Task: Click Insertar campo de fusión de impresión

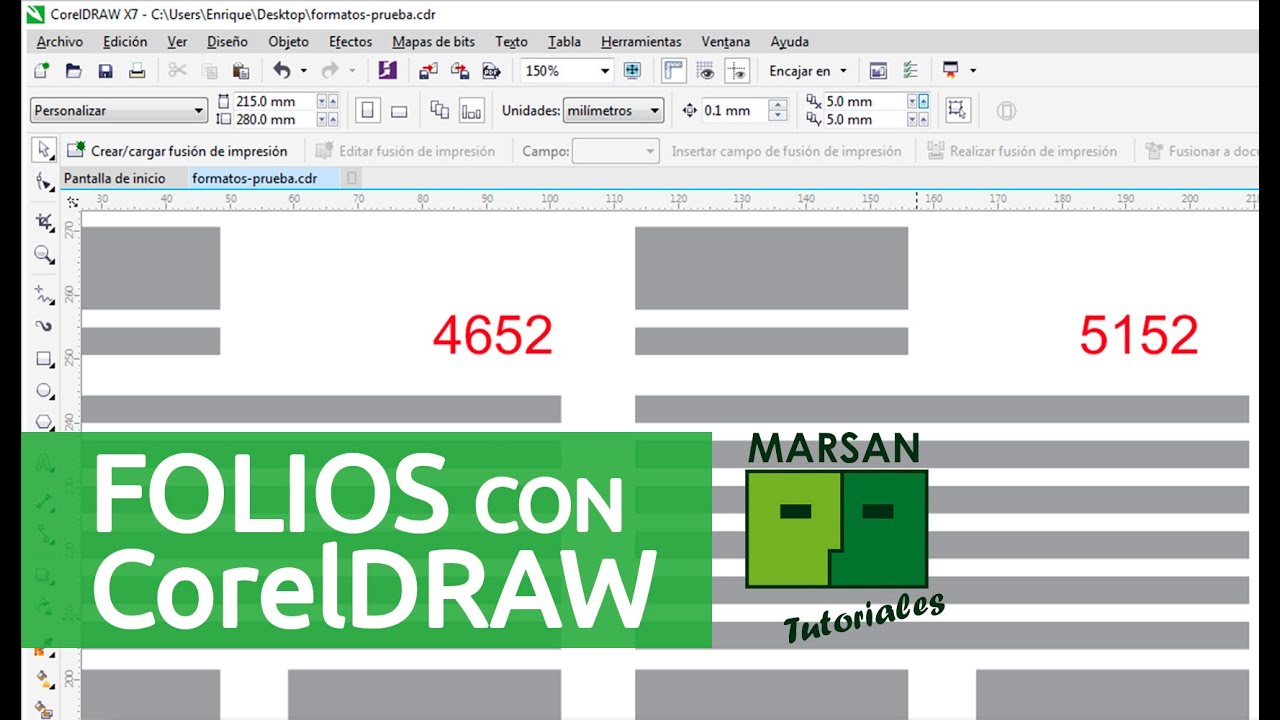Action: (787, 151)
